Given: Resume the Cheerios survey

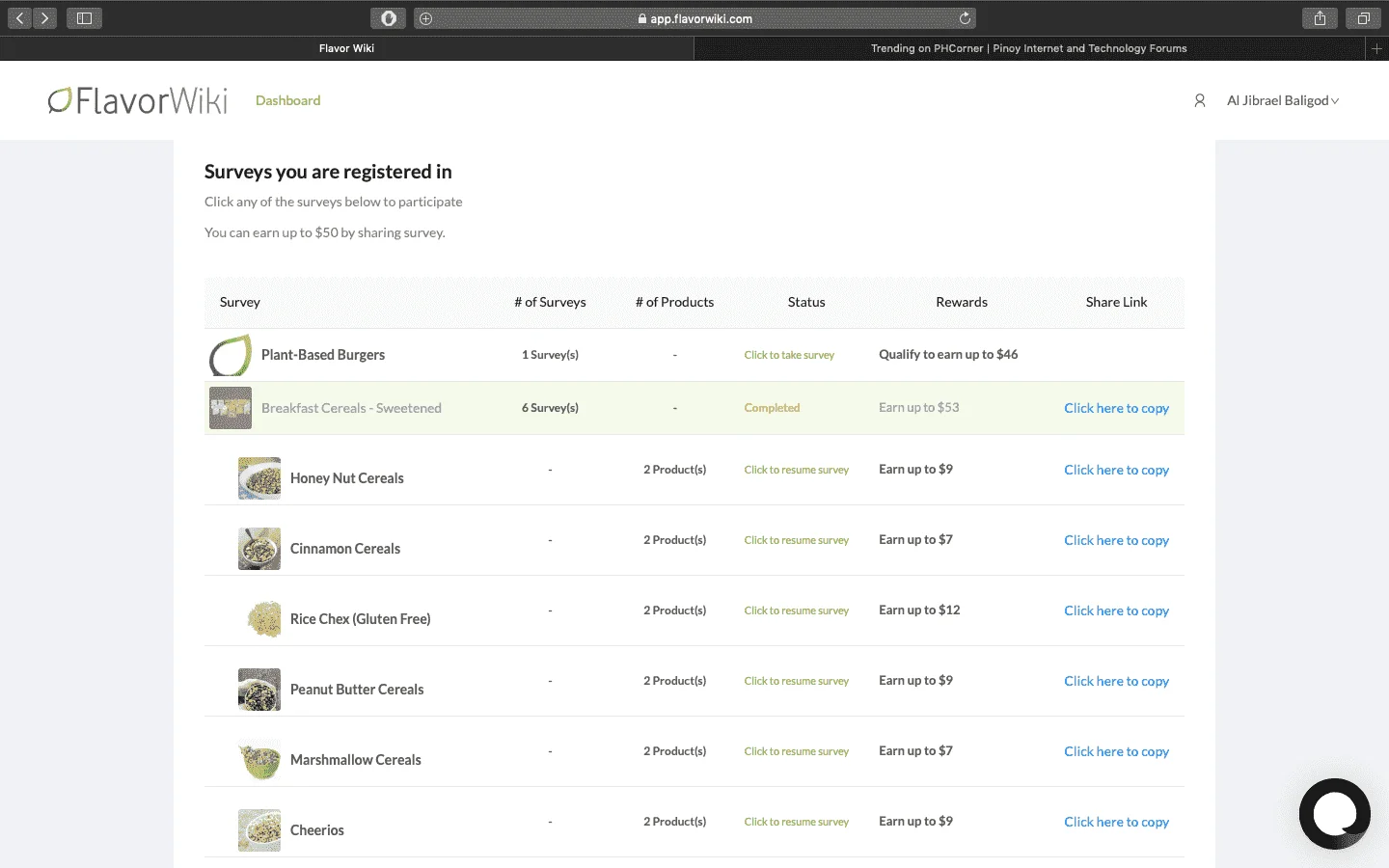Looking at the screenshot, I should [x=797, y=822].
